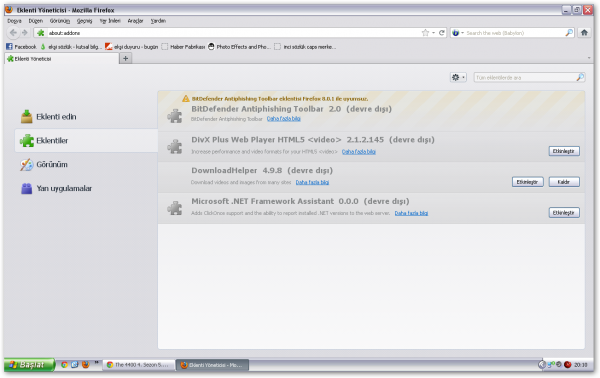Open the bookmark star dropdown arrow
Image resolution: width=600 pixels, height=378 pixels.
(x=434, y=33)
